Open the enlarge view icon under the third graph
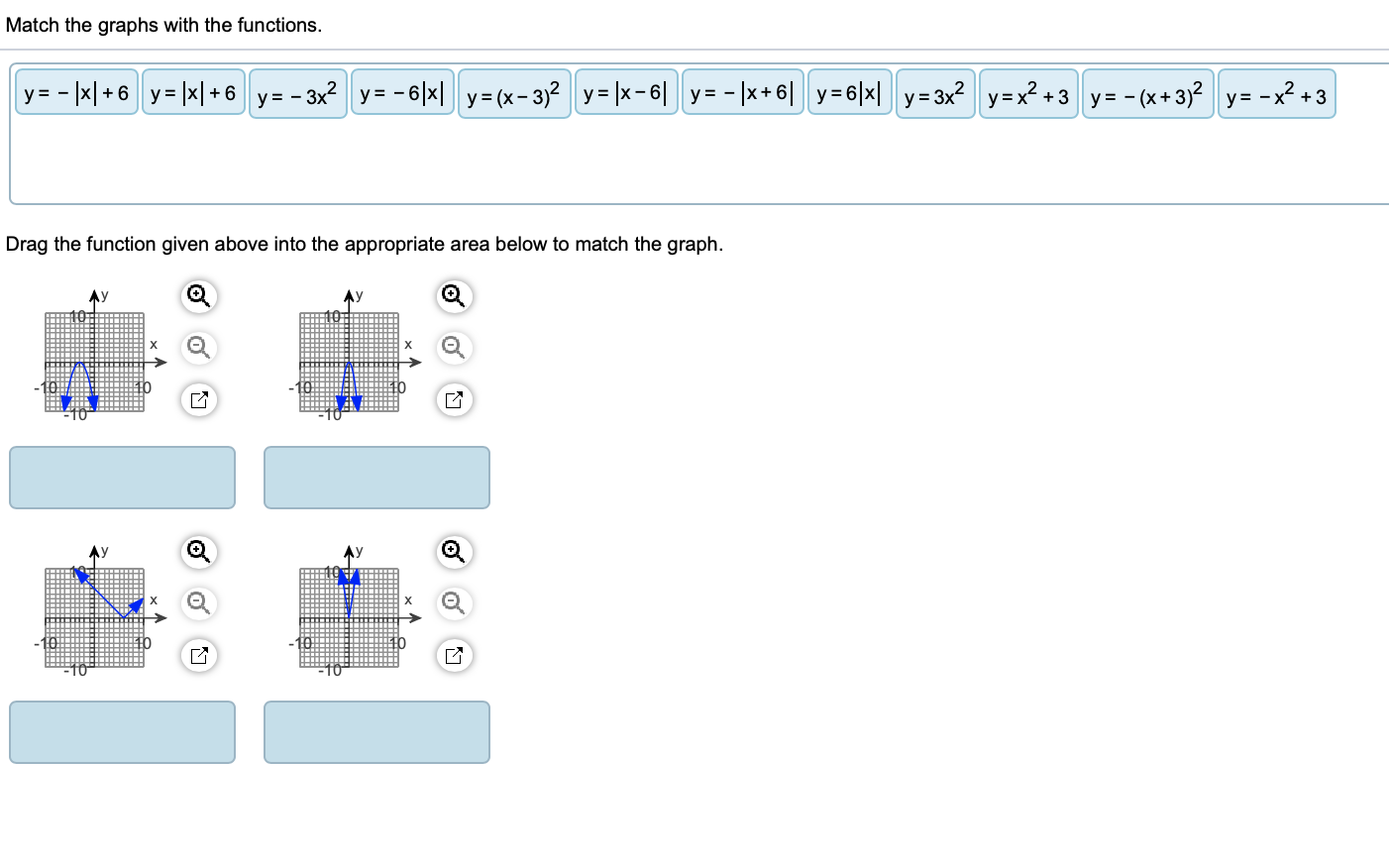 pyautogui.click(x=197, y=655)
